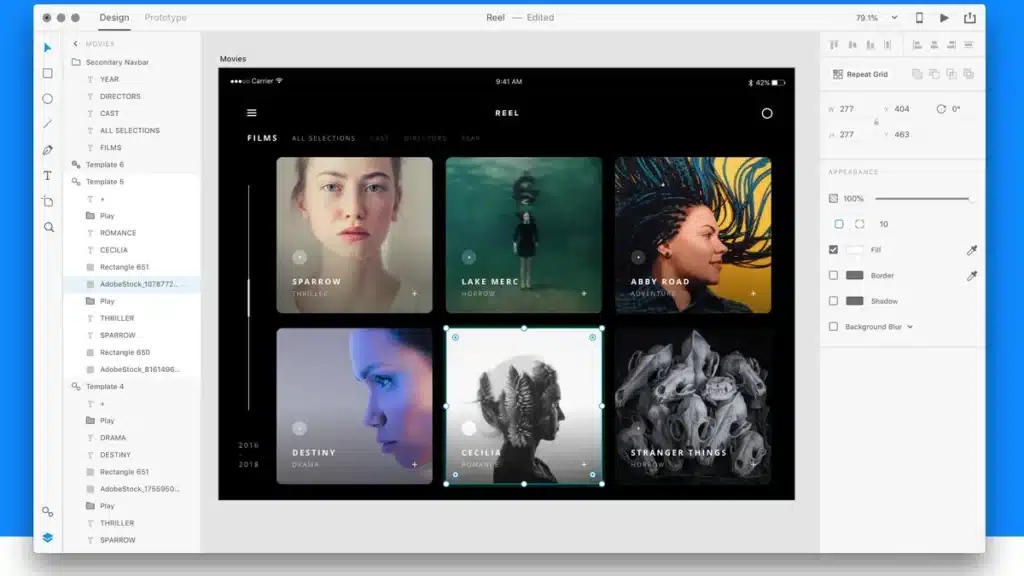Viewport: 1024px width, 576px height.
Task: Enable the Shadow checkbox
Action: click(x=833, y=301)
